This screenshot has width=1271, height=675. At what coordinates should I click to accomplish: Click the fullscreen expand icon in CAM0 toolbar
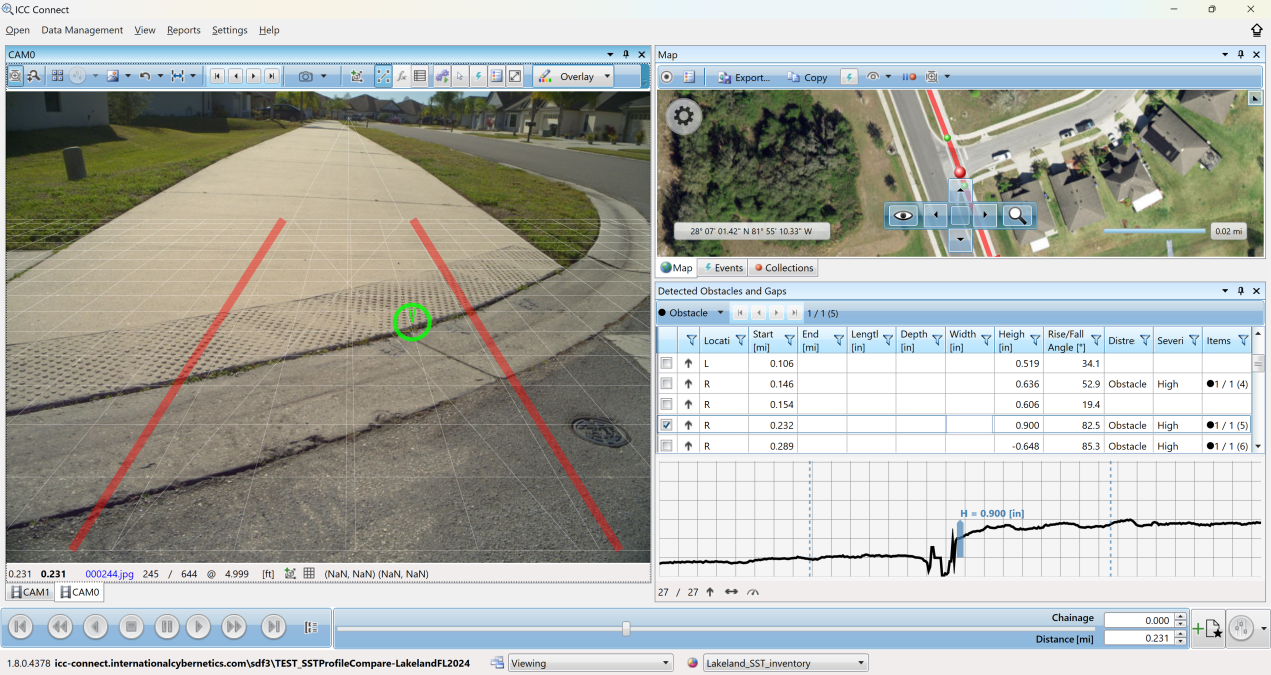click(513, 76)
